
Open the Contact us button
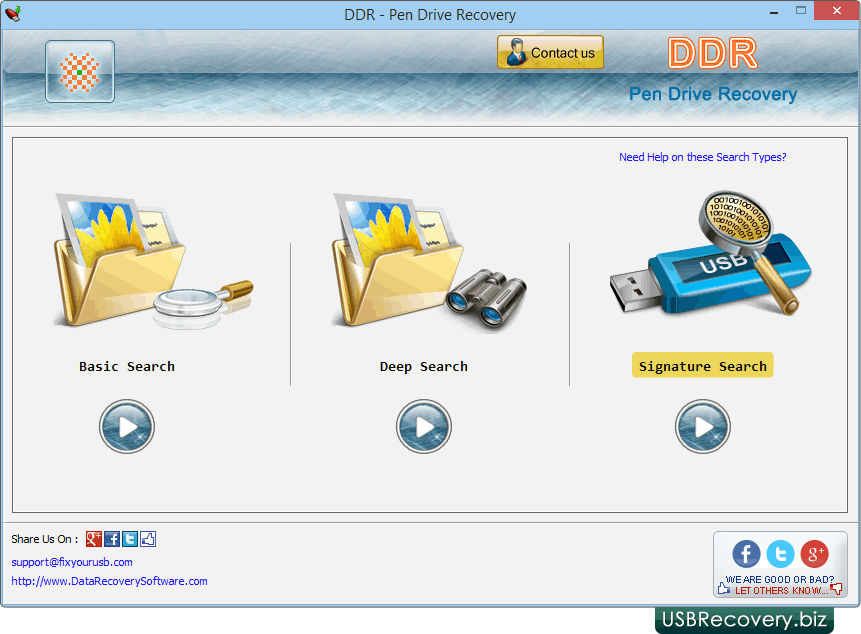[x=550, y=52]
